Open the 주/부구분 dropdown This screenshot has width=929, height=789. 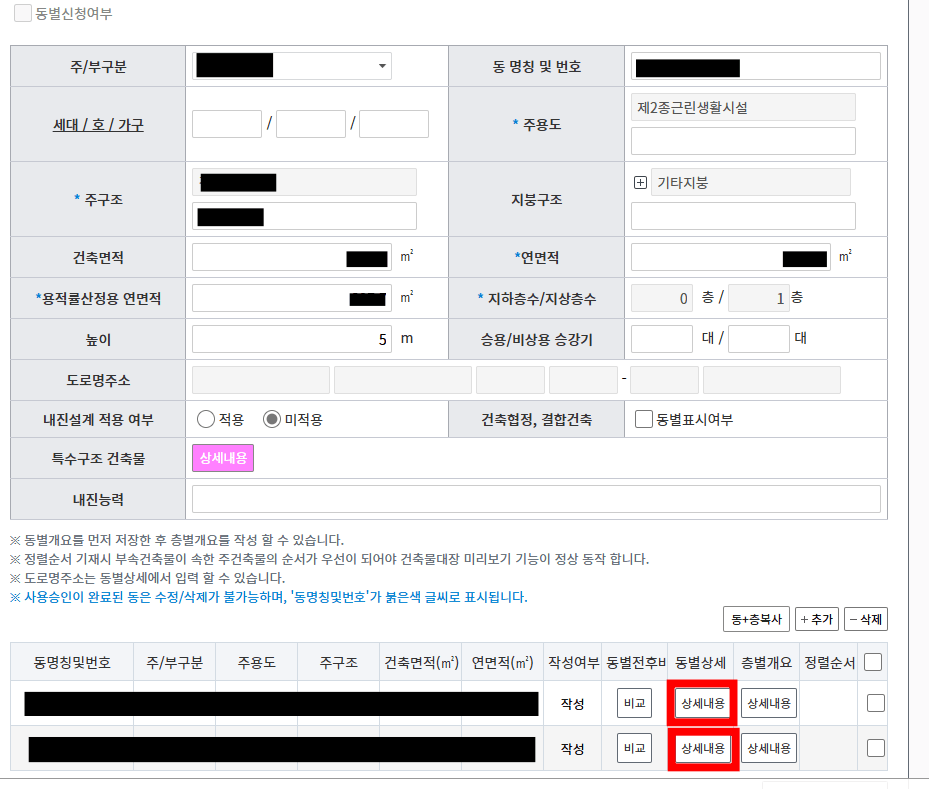pyautogui.click(x=290, y=65)
